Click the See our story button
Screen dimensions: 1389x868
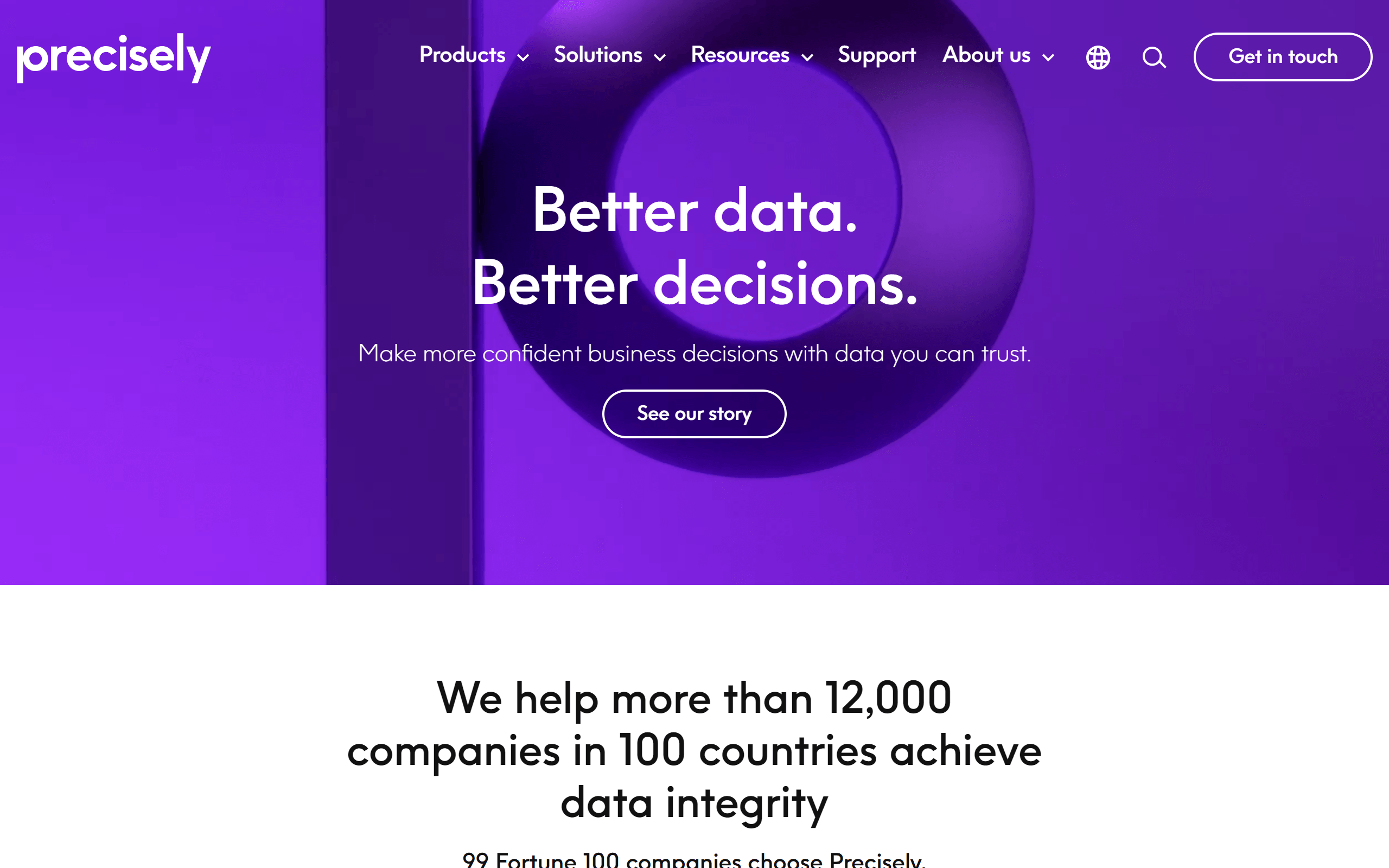[x=694, y=413]
